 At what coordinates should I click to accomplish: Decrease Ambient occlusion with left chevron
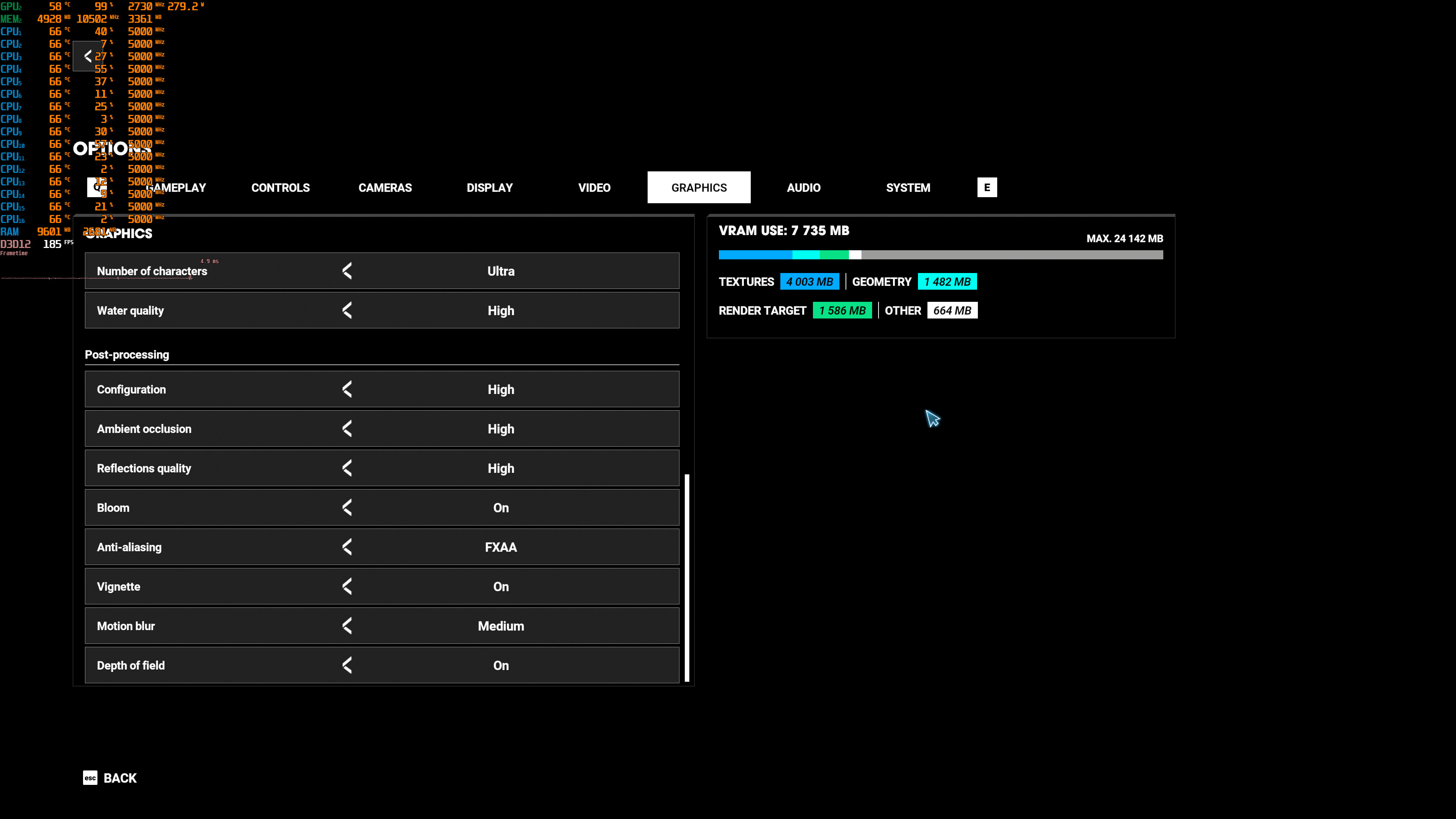point(347,428)
